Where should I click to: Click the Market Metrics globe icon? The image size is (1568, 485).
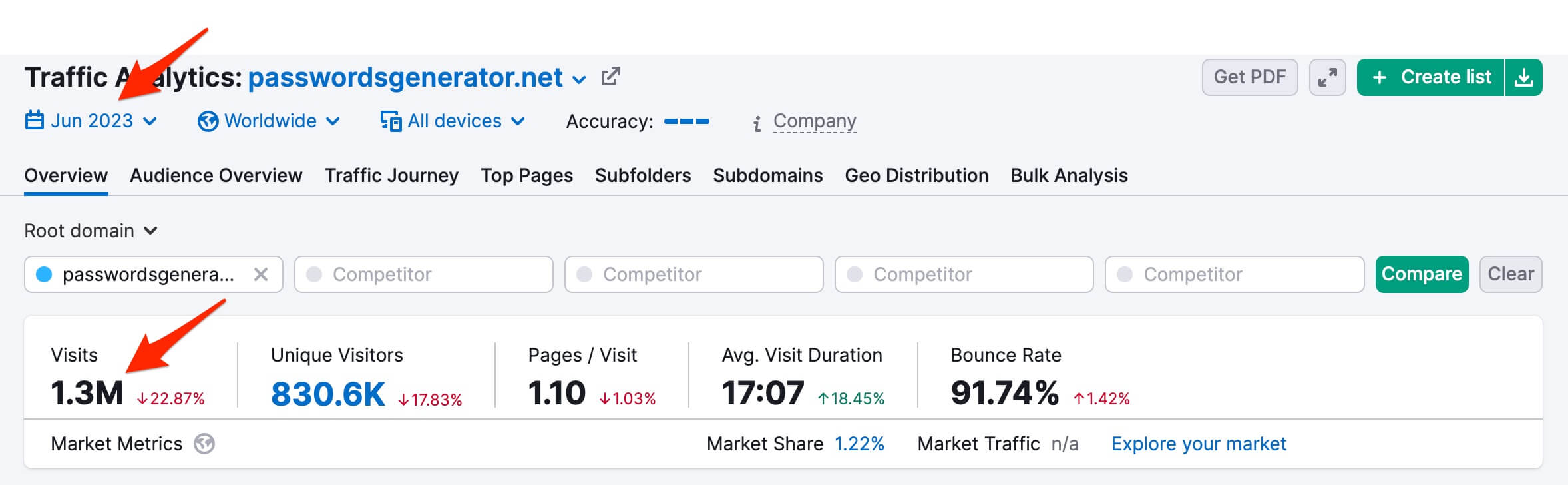[x=204, y=444]
